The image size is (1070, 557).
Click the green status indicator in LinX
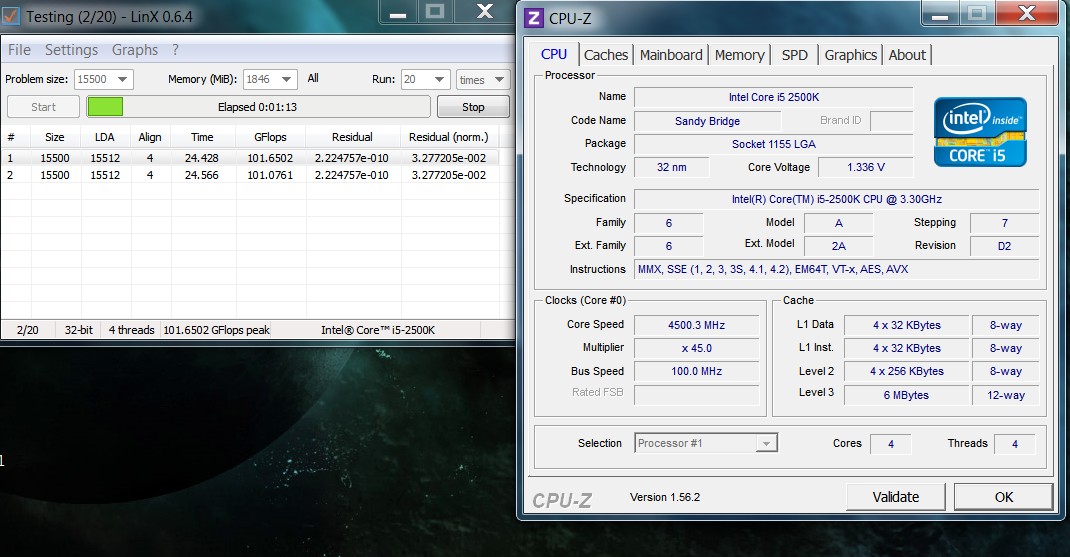(x=105, y=106)
